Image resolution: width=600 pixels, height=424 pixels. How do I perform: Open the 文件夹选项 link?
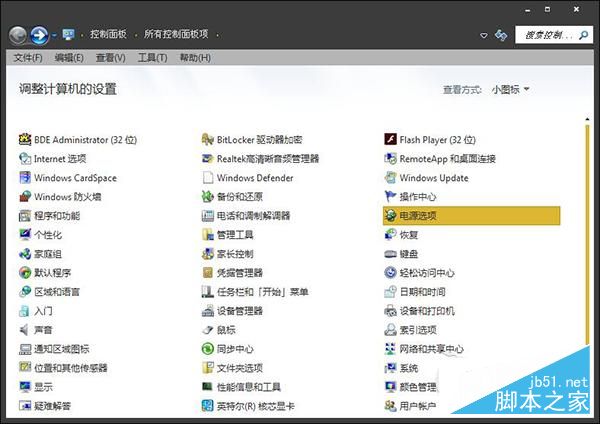click(x=240, y=368)
